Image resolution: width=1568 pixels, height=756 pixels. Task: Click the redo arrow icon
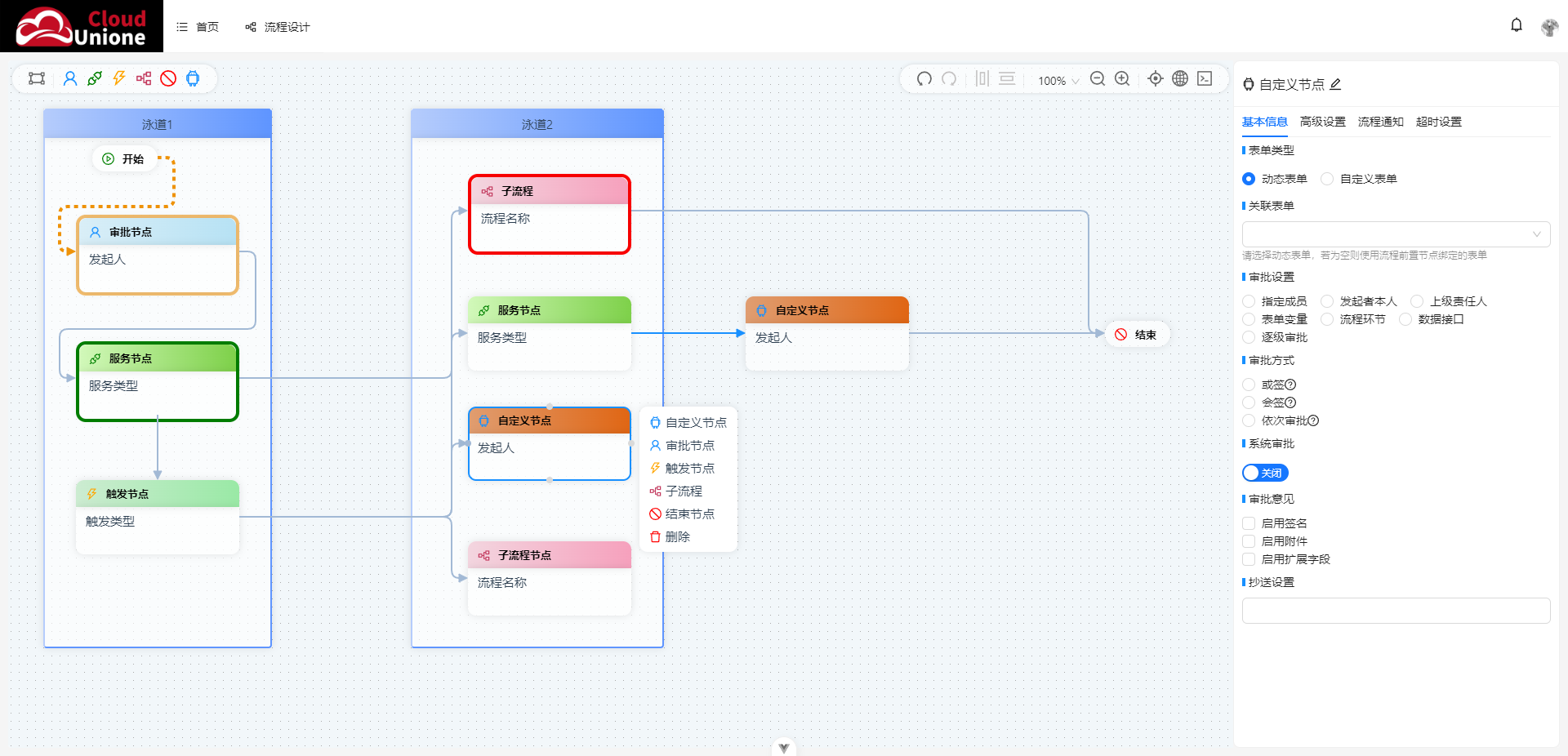[949, 78]
